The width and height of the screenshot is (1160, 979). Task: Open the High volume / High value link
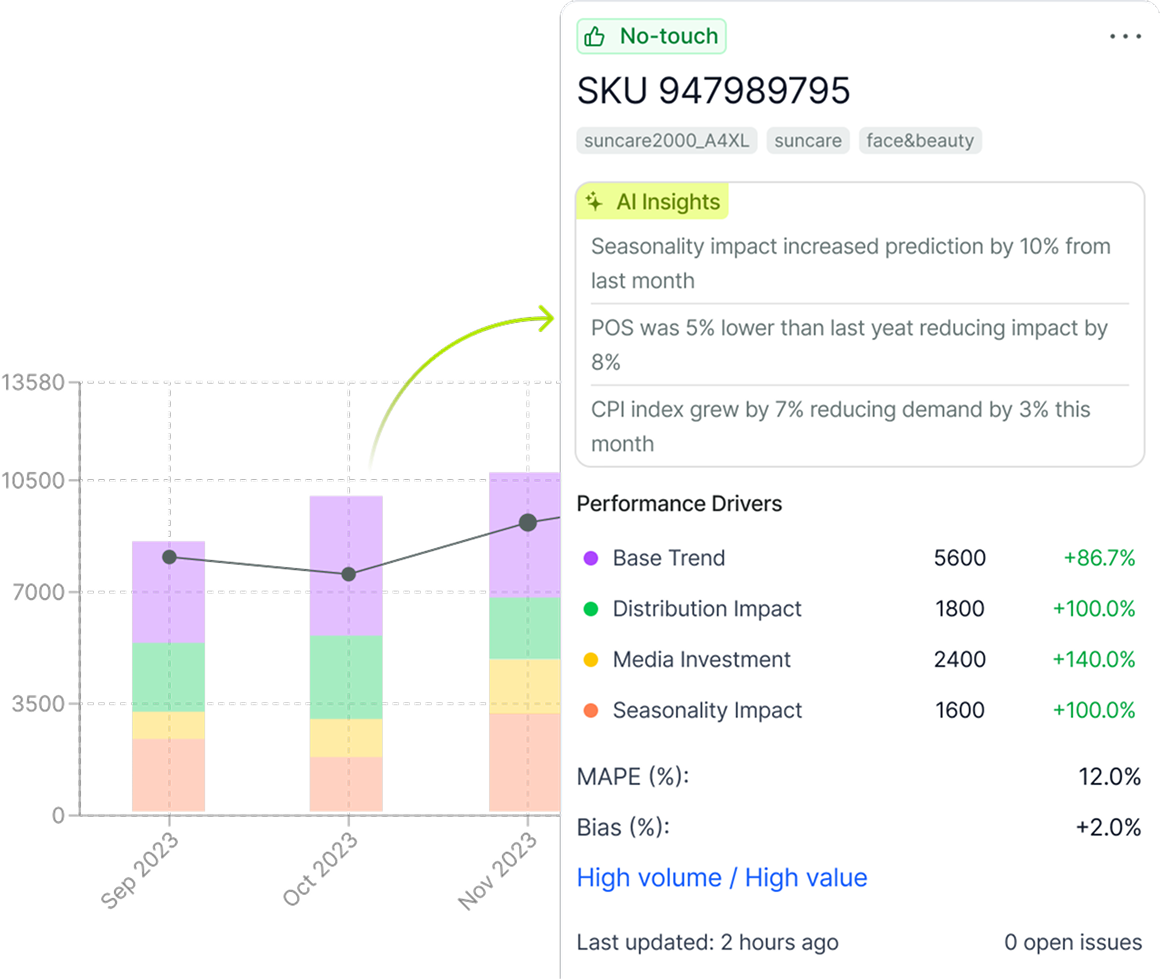[722, 878]
